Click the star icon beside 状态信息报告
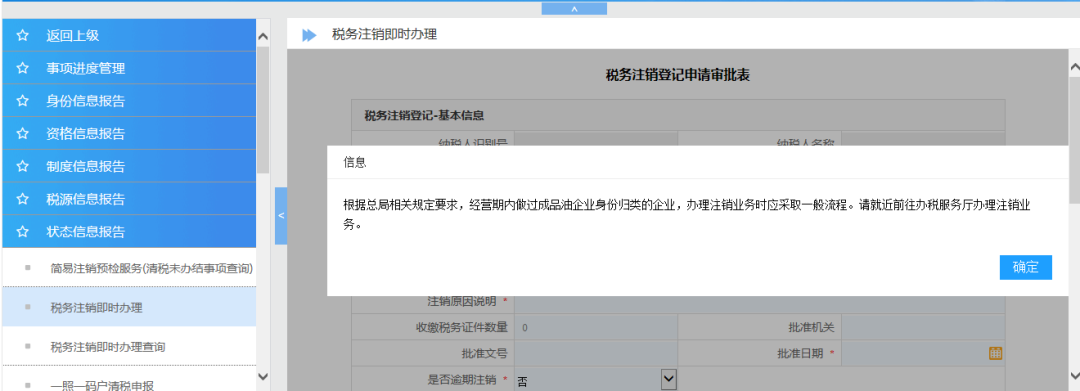1080x391 pixels. tap(22, 232)
